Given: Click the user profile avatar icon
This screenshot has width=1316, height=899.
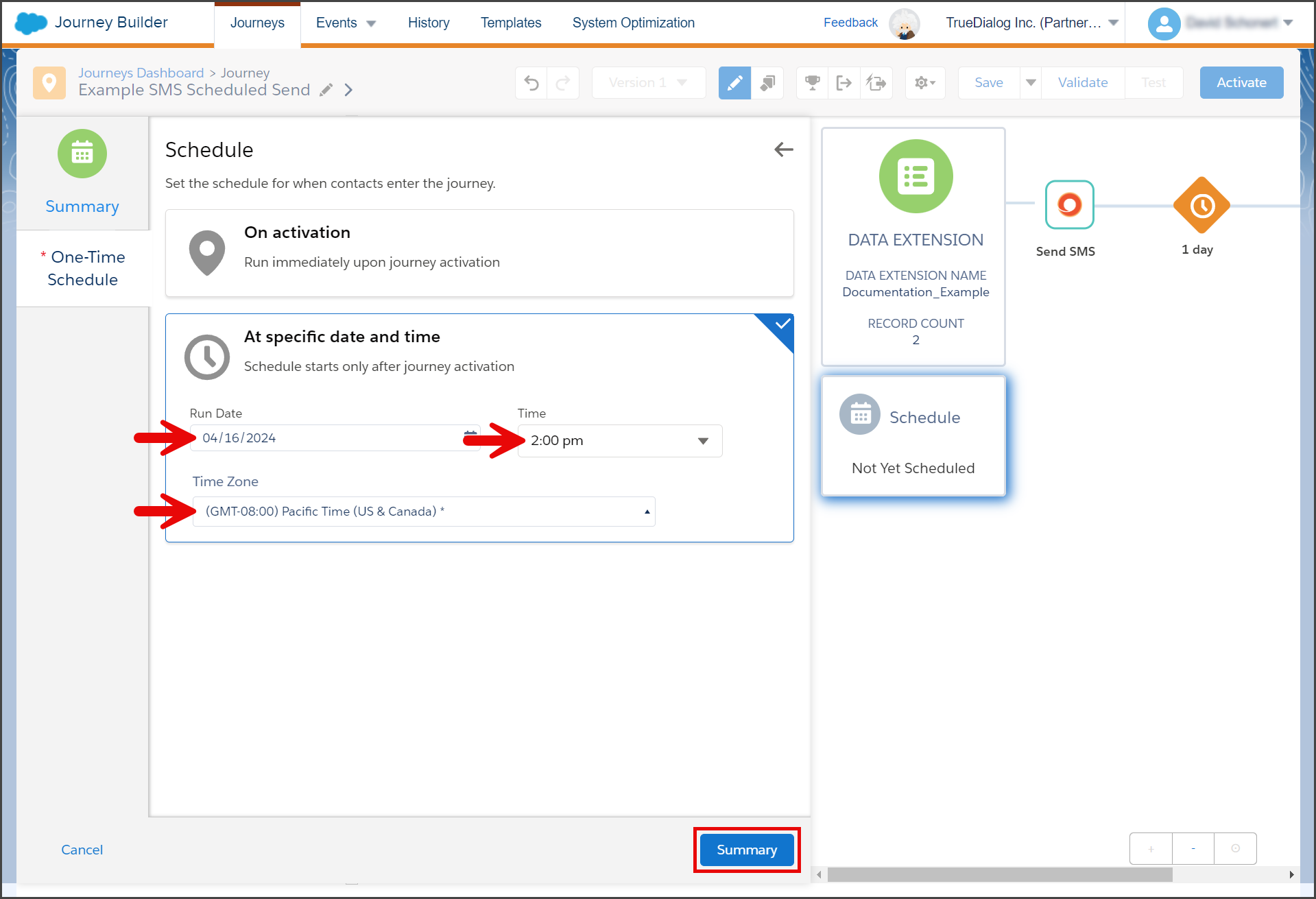Looking at the screenshot, I should click(x=1164, y=24).
